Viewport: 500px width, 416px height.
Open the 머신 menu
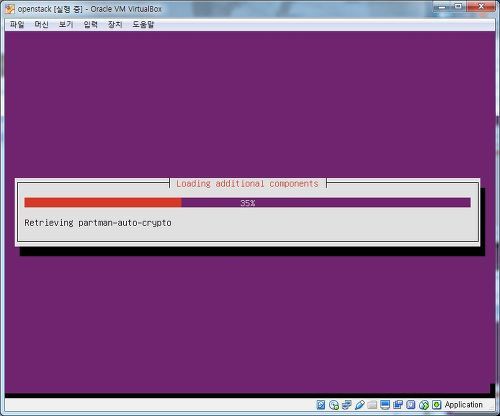coord(41,24)
